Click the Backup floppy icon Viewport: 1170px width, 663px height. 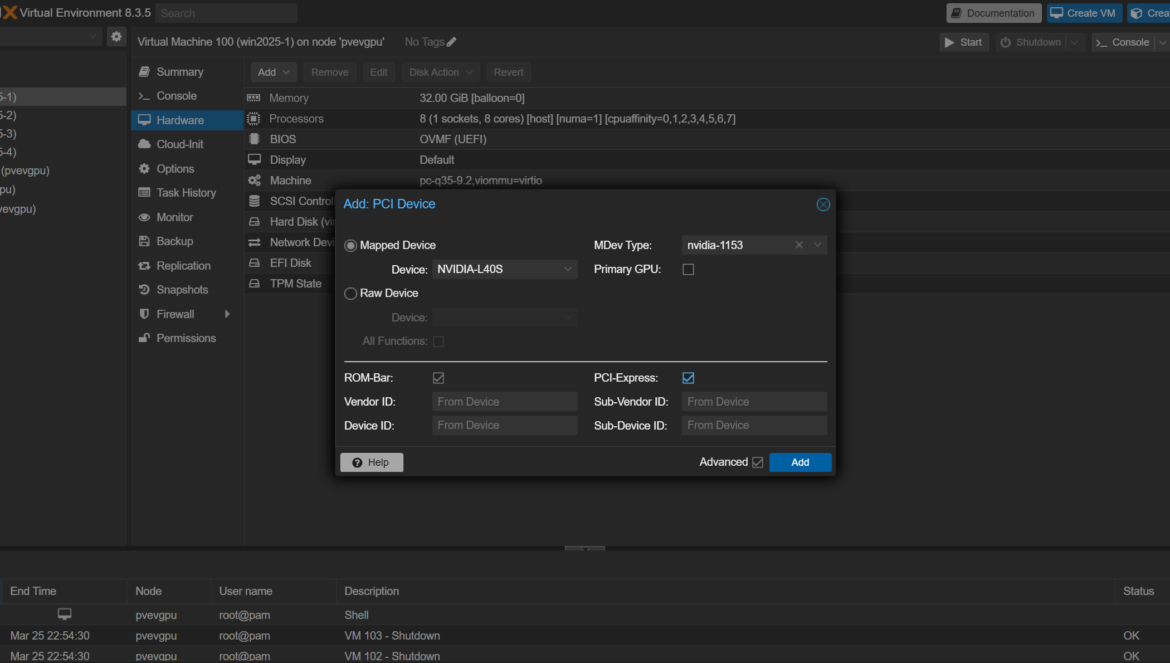(144, 241)
